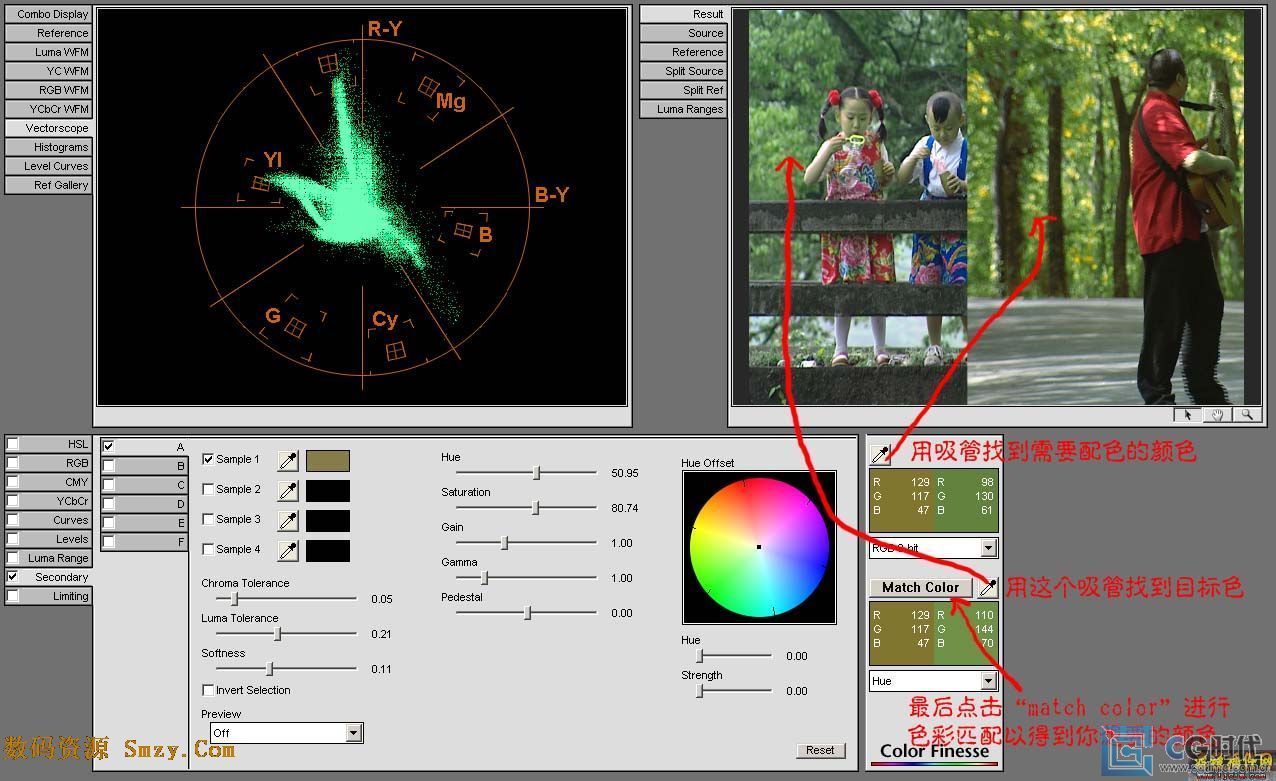The image size is (1276, 781).
Task: Uncheck the Sample 1 checkbox
Action: point(208,460)
